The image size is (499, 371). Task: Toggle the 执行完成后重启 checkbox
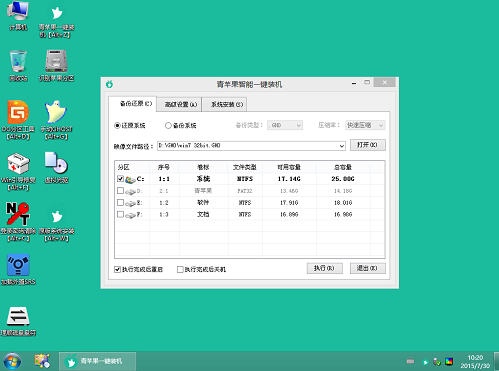(117, 269)
